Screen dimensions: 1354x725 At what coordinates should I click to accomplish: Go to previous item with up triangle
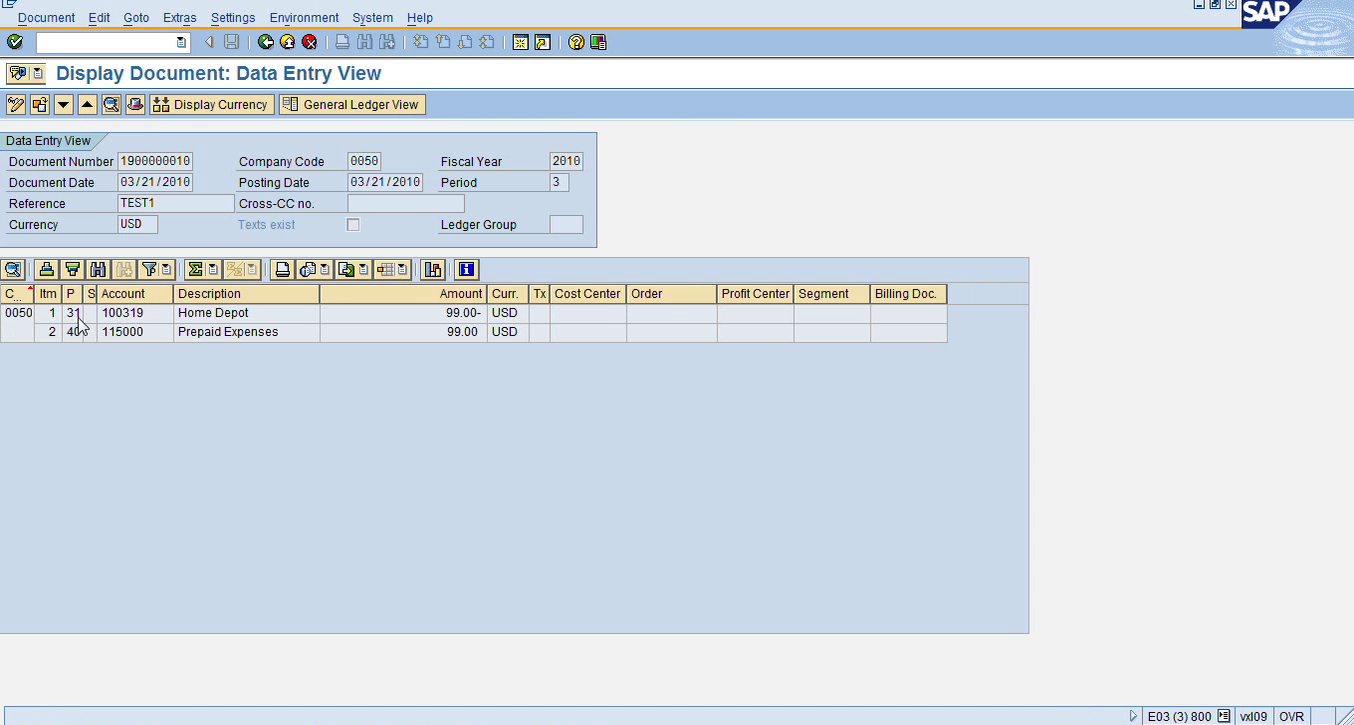(87, 104)
